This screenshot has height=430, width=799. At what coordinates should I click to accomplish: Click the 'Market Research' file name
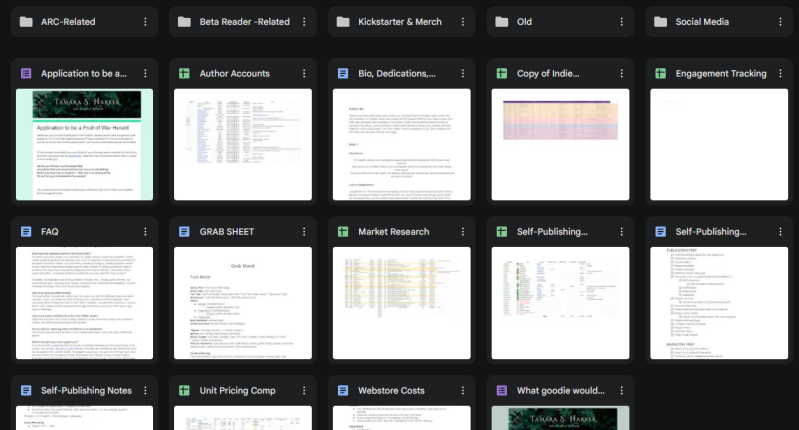[x=394, y=232]
